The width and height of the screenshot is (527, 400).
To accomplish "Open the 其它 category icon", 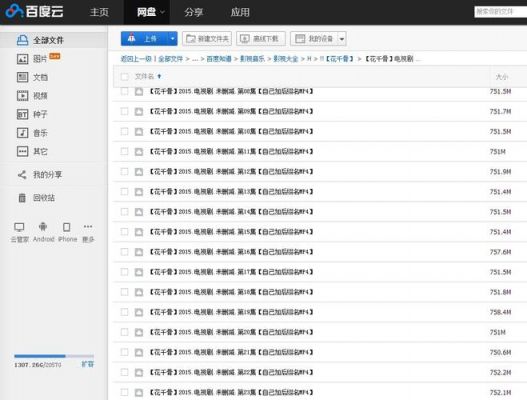I will point(23,151).
